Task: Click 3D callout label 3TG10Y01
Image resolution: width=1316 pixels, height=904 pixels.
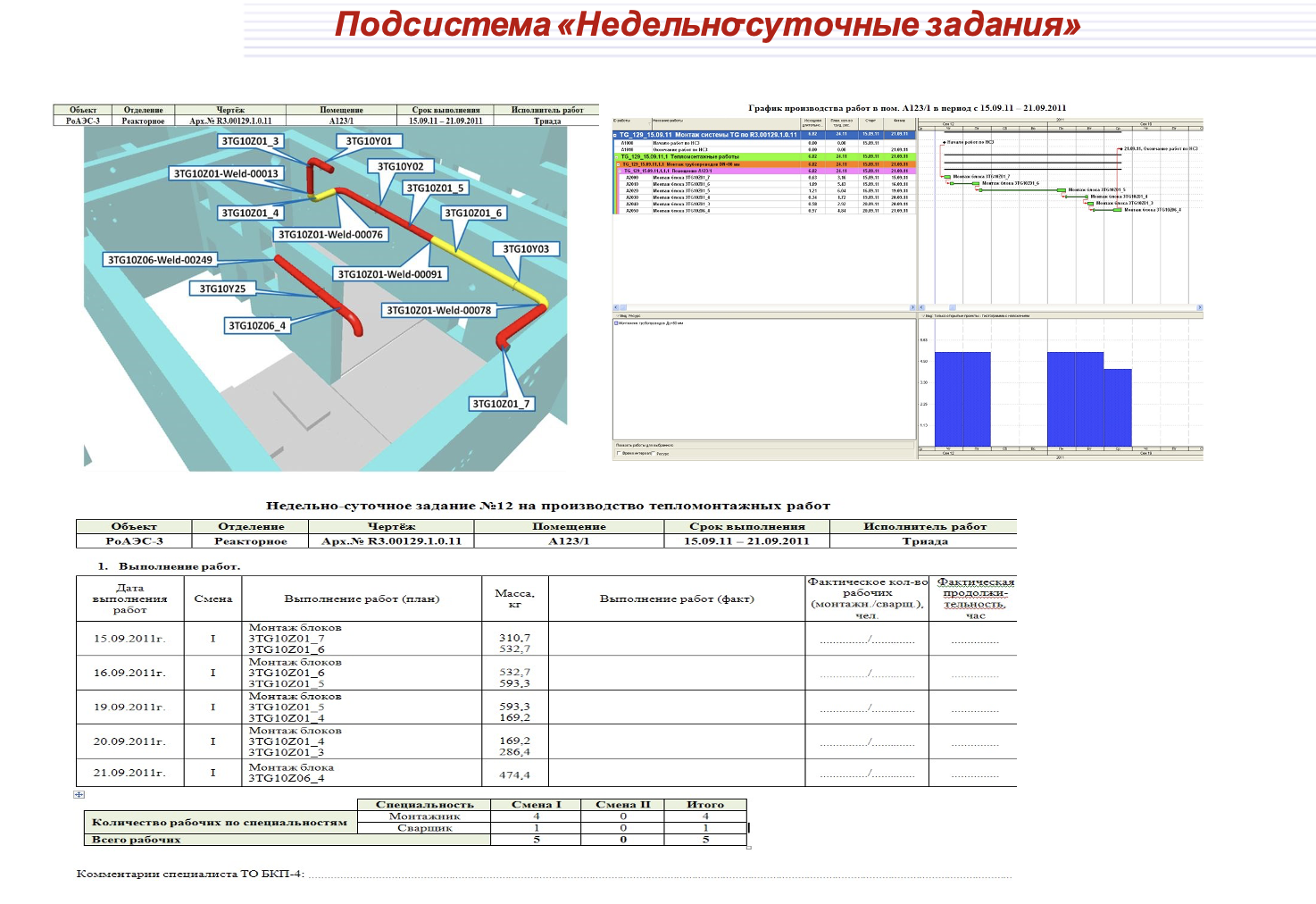Action: coord(369,141)
